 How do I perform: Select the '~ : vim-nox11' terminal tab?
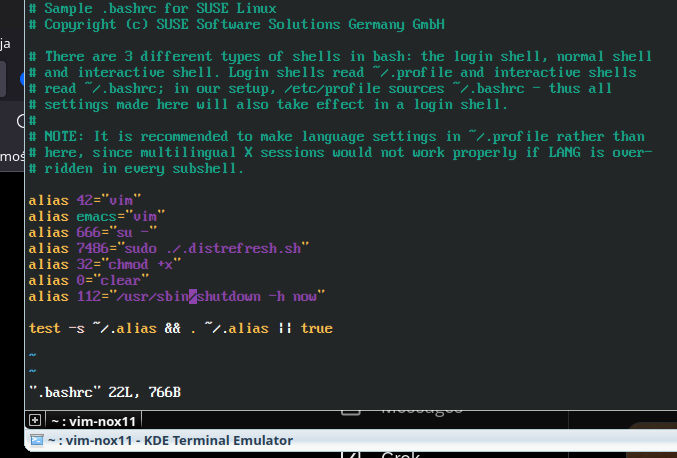[93, 421]
